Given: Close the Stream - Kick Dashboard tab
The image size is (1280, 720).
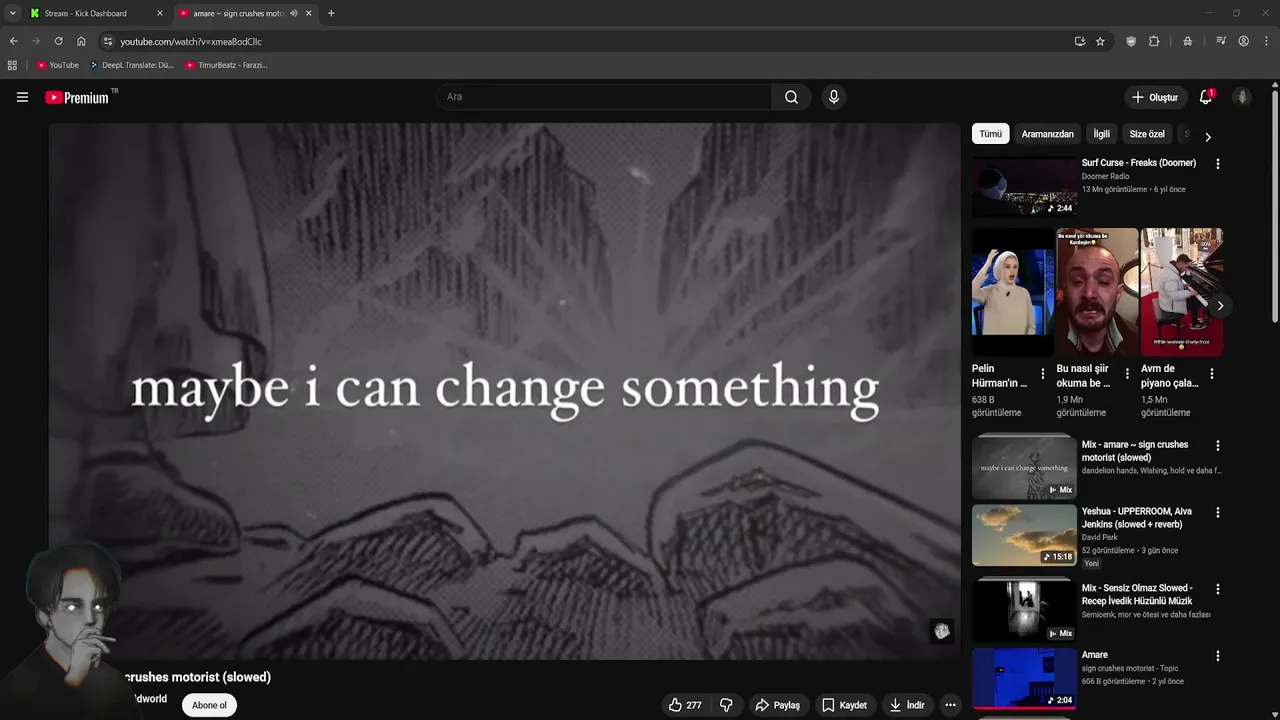Looking at the screenshot, I should [159, 13].
